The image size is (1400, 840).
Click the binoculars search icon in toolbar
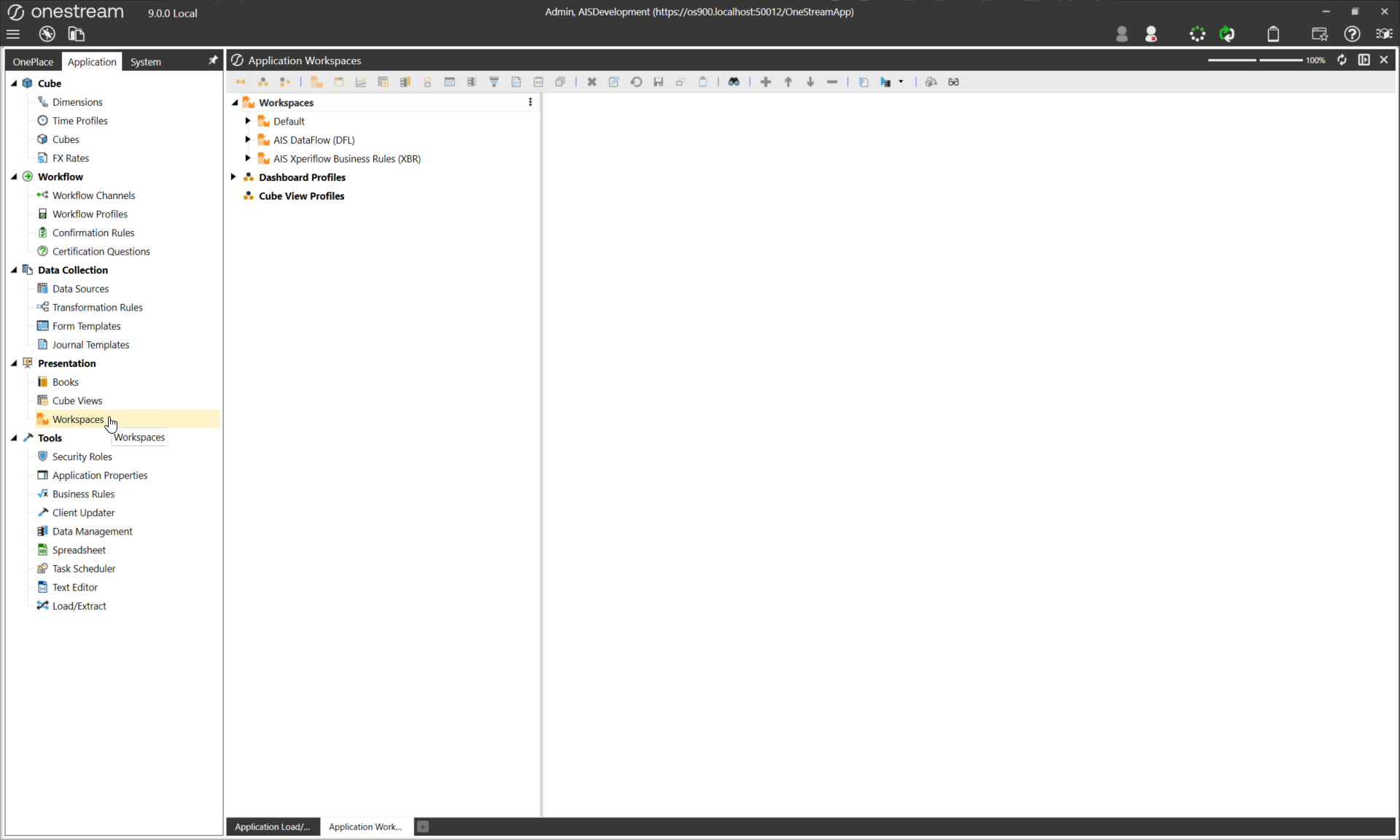(x=734, y=82)
